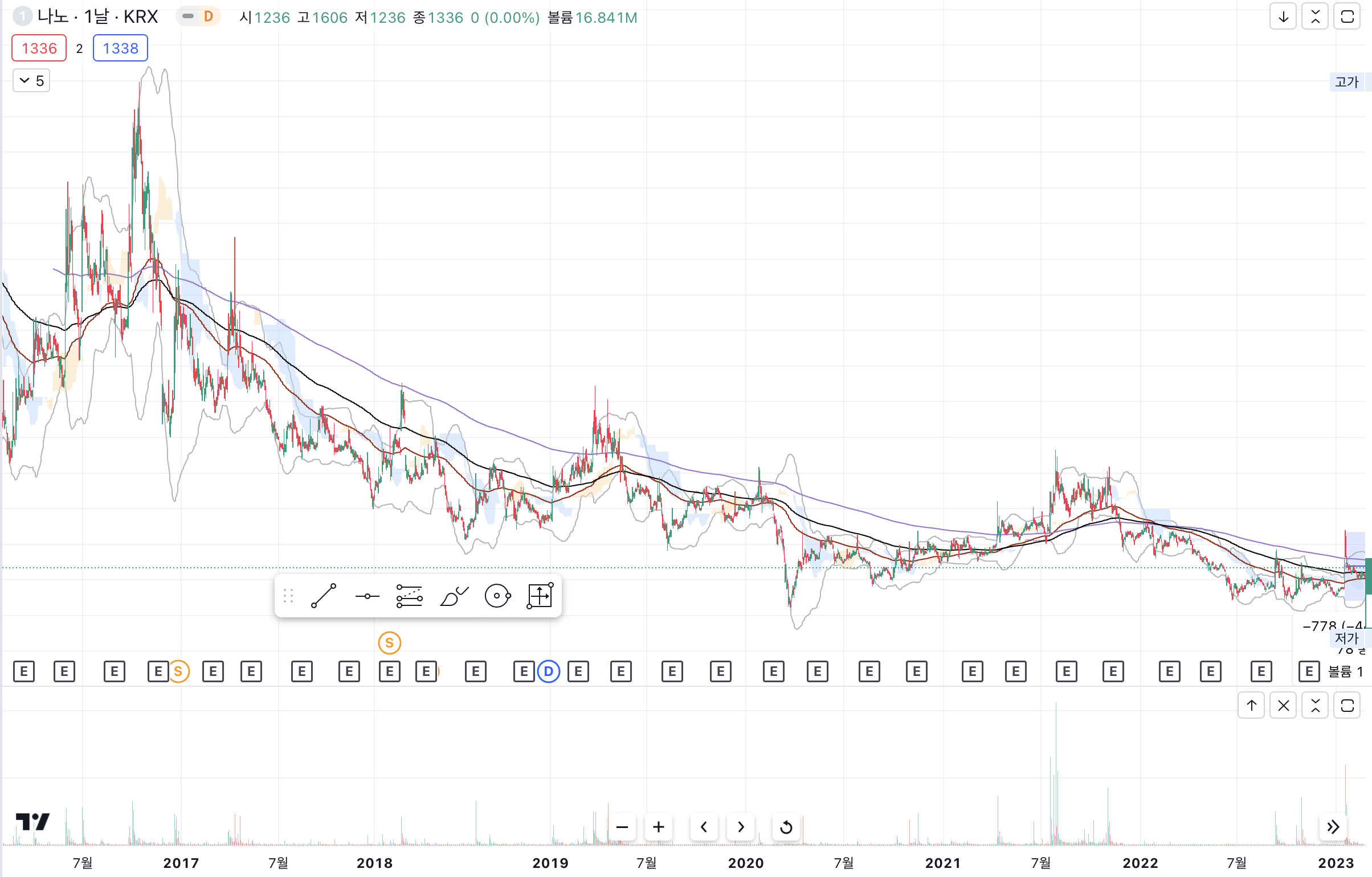Collapse the main chart pane
The width and height of the screenshot is (1372, 877).
tap(1315, 17)
